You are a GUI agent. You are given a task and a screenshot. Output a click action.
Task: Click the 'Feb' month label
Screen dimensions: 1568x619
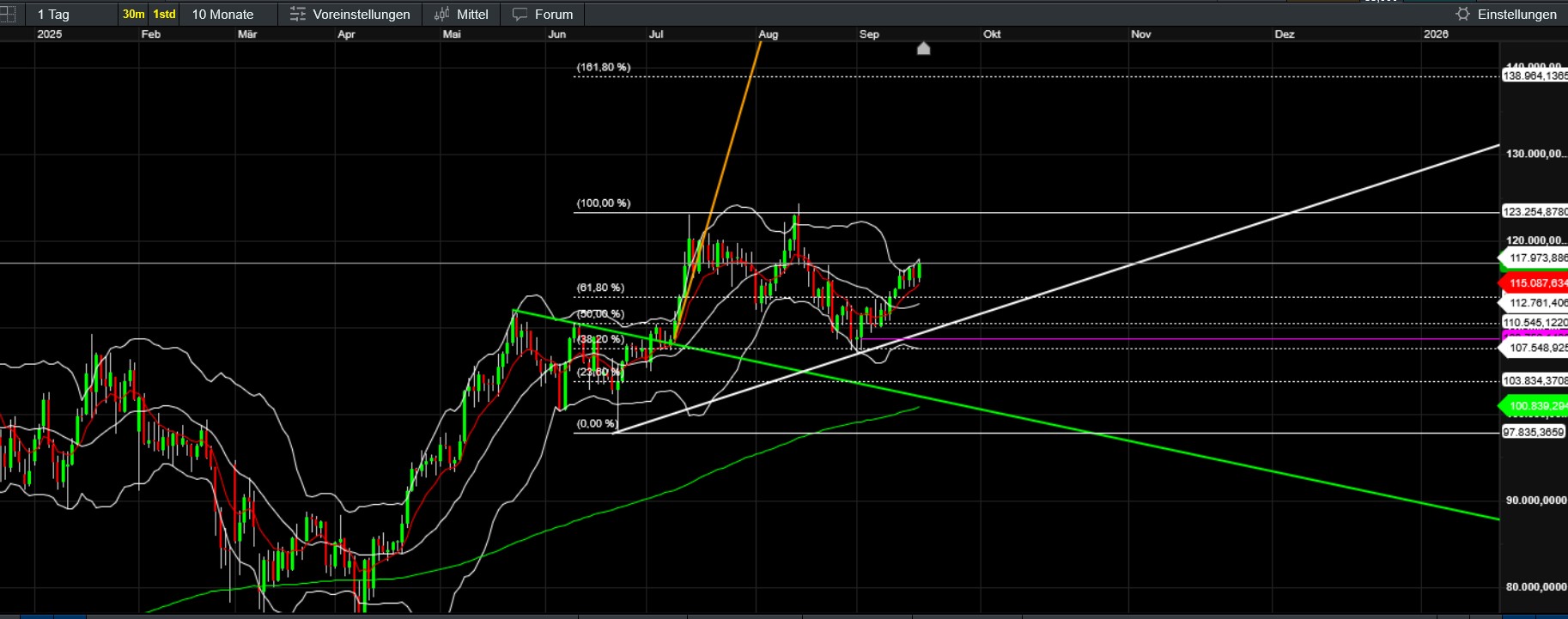point(151,34)
